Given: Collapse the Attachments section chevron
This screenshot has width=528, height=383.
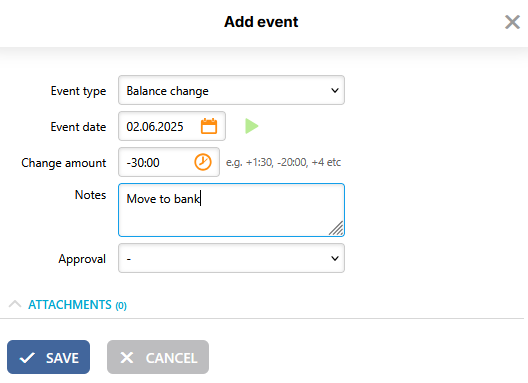Looking at the screenshot, I should click(x=15, y=304).
